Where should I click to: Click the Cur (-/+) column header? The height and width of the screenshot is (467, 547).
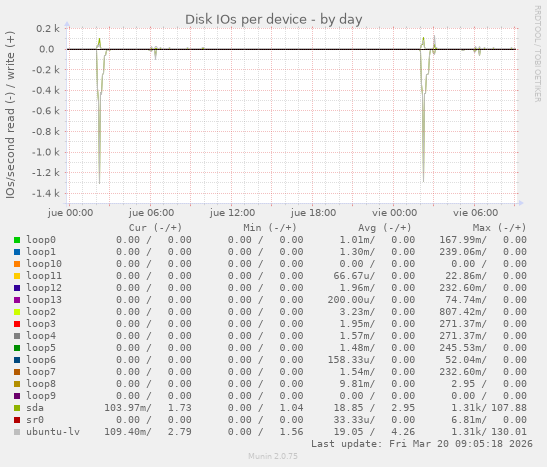155,228
